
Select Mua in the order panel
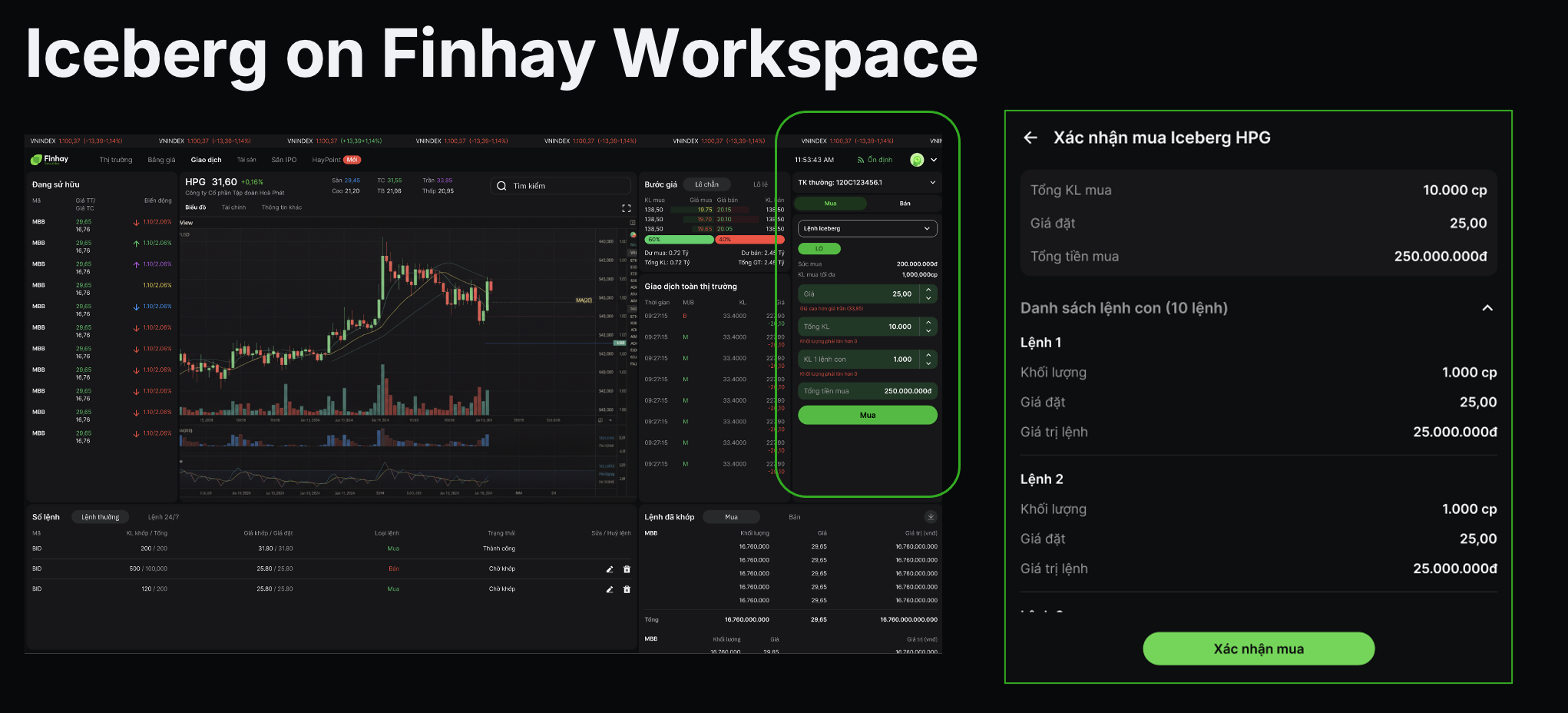[x=831, y=204]
